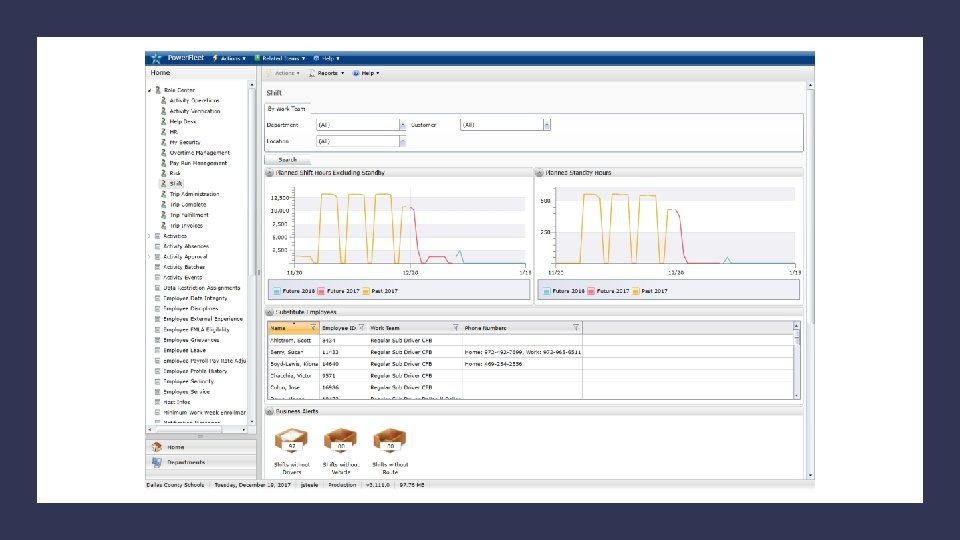Collapse the Planned Standby Hours panel
This screenshot has height=540, width=960.
click(x=540, y=173)
